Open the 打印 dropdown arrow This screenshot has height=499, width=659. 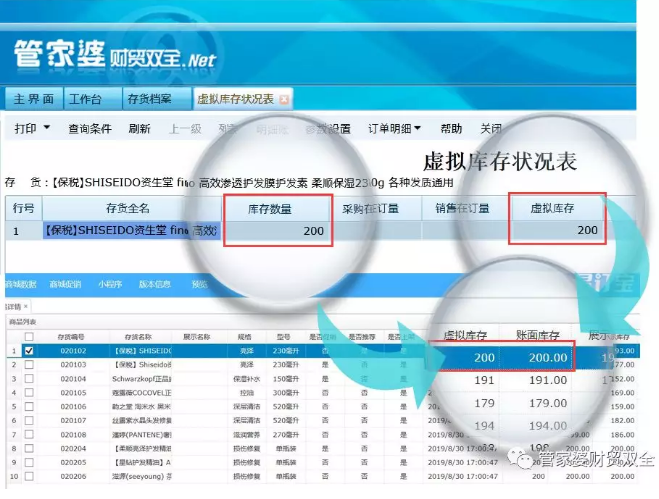(47, 127)
